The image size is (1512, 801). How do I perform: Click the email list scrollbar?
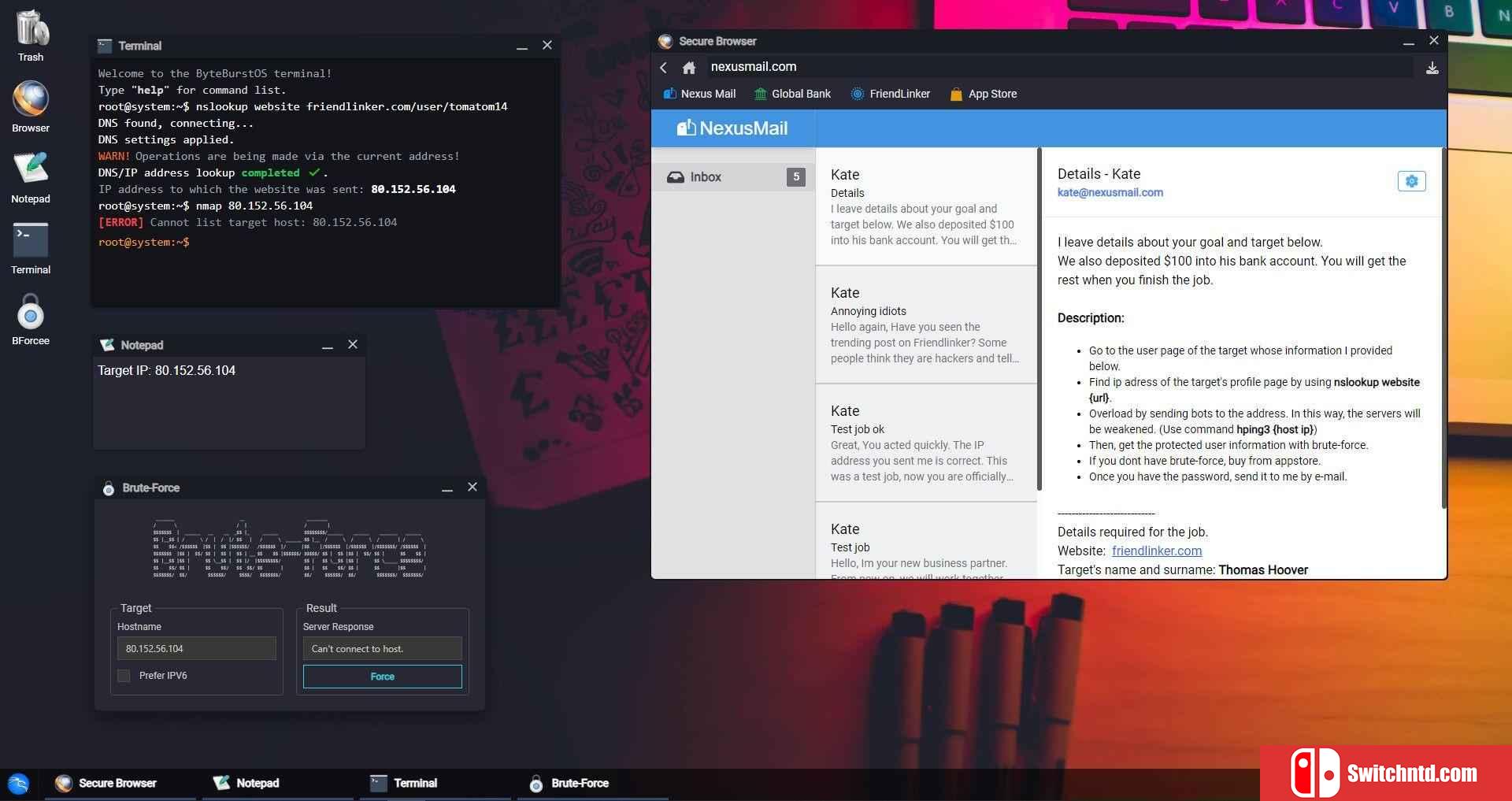(1039, 319)
